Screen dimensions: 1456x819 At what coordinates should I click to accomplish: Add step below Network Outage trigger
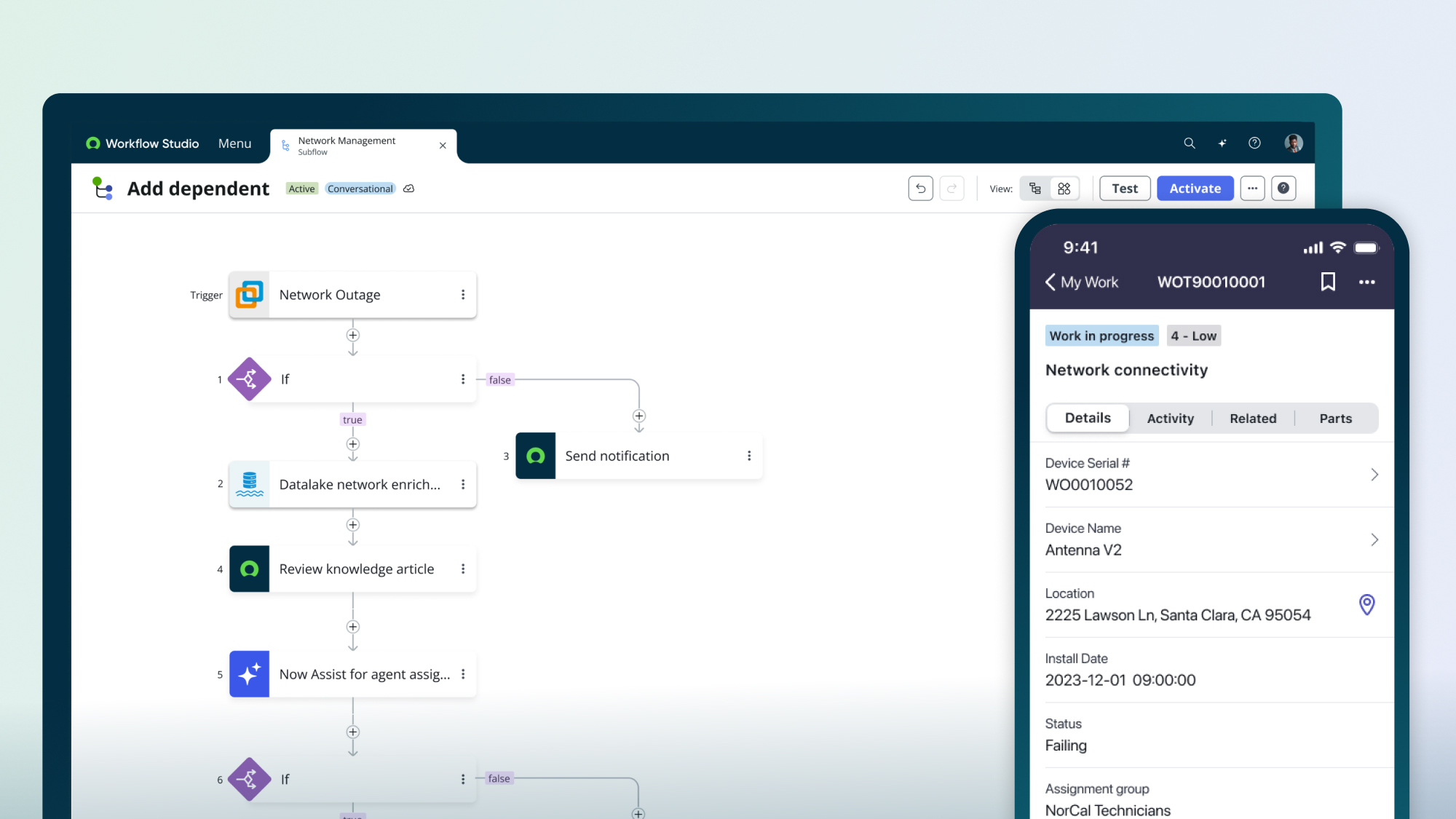[x=353, y=336]
